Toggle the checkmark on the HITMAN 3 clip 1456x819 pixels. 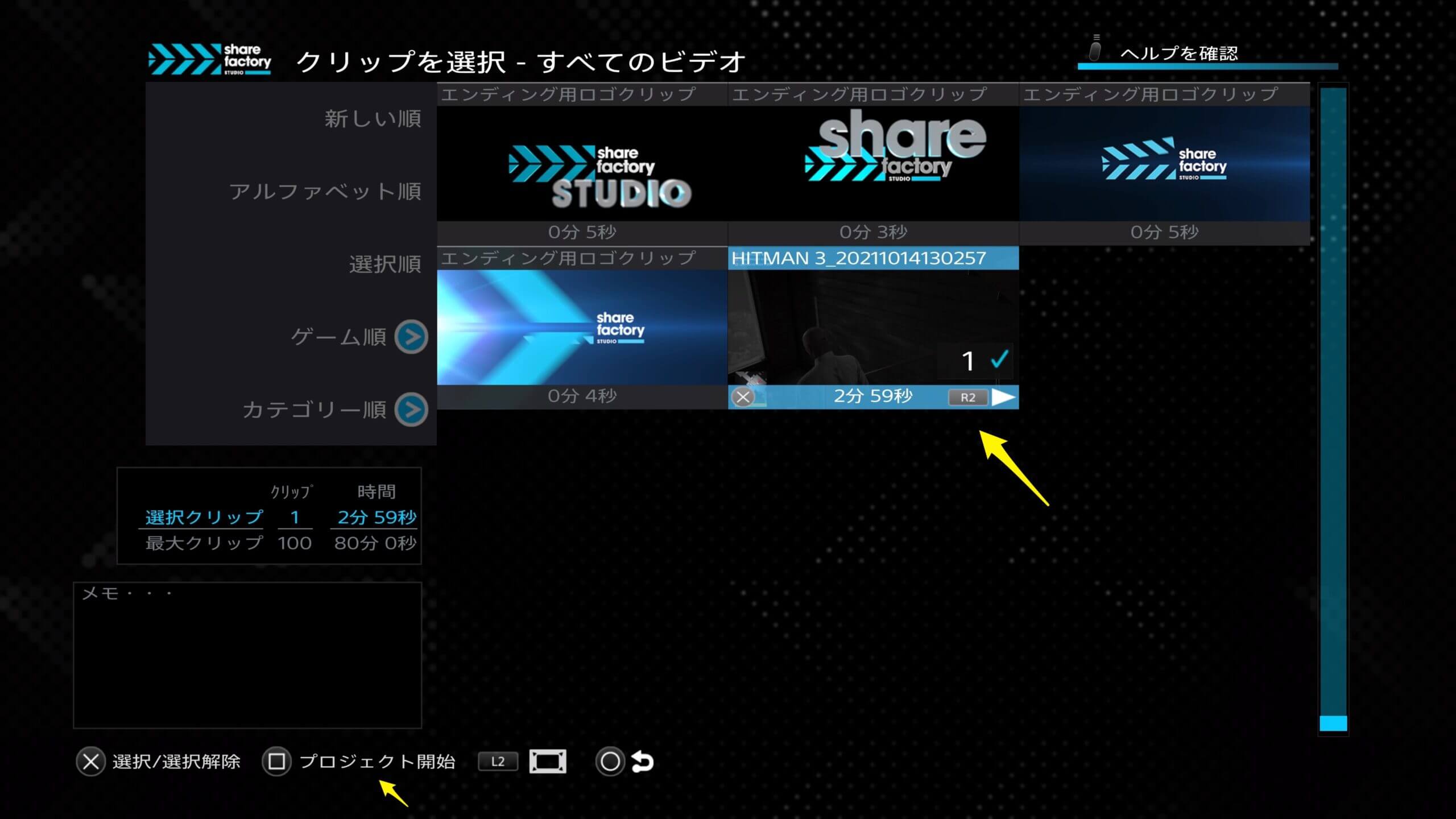point(999,359)
